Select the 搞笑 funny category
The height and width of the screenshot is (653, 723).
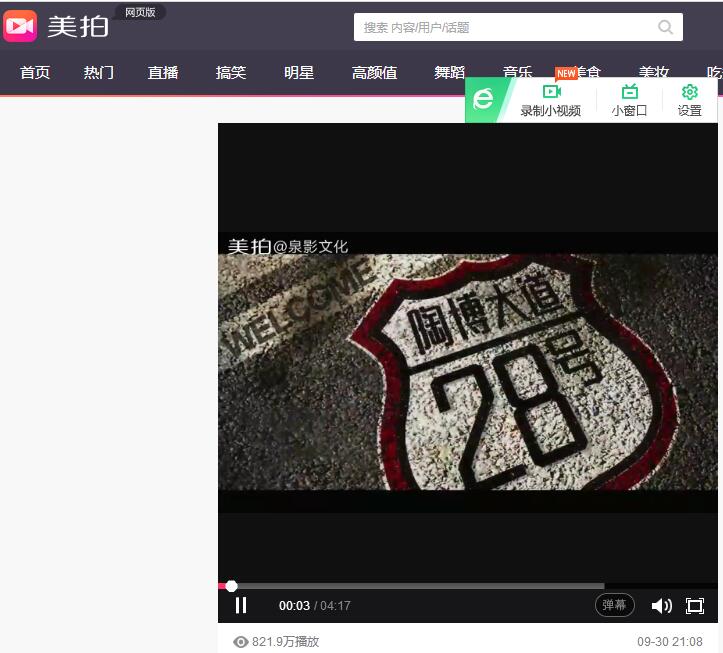pyautogui.click(x=231, y=73)
